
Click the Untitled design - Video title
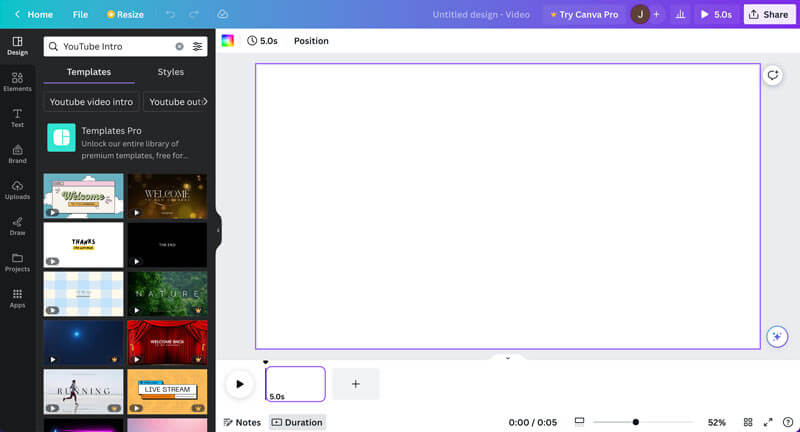point(481,14)
